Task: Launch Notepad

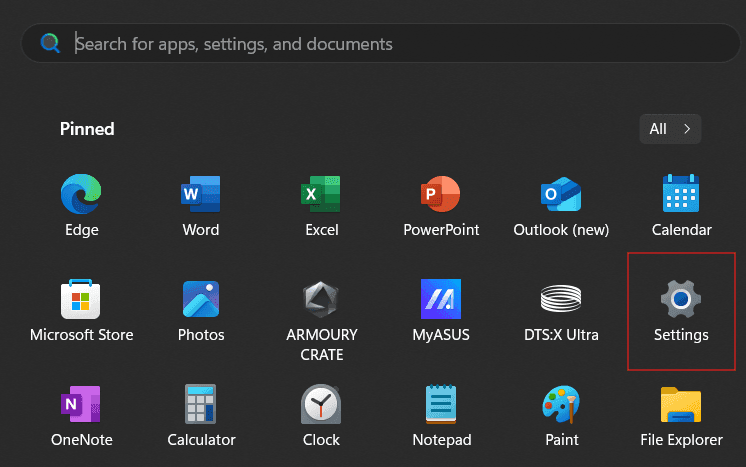Action: [x=441, y=415]
